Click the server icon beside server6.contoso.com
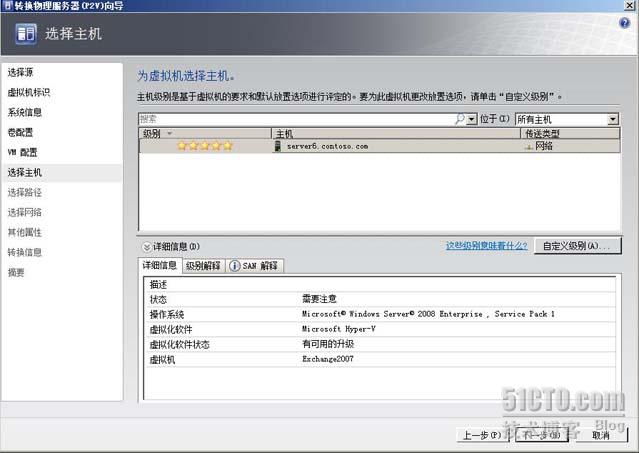639x453 pixels. [278, 146]
